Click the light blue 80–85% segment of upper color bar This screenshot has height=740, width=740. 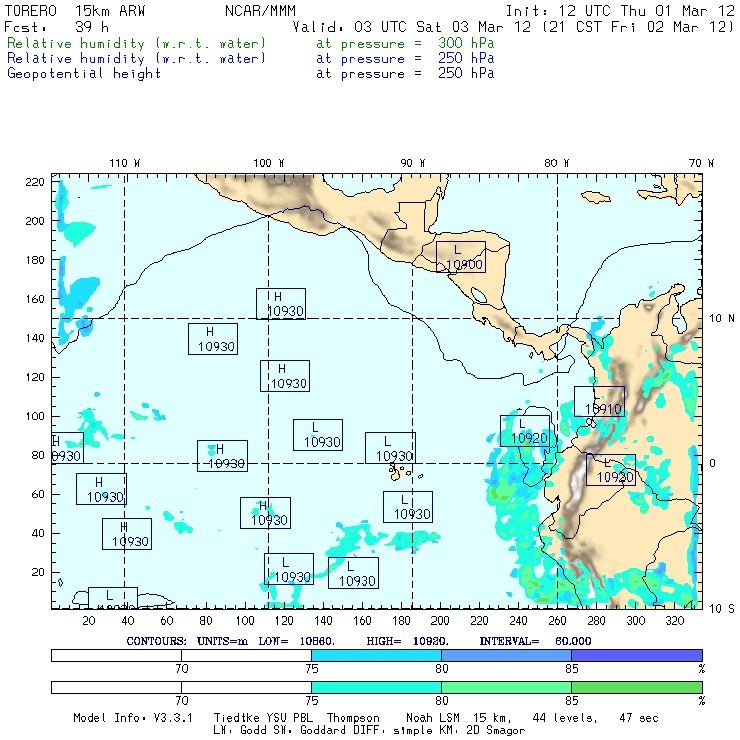(x=506, y=655)
